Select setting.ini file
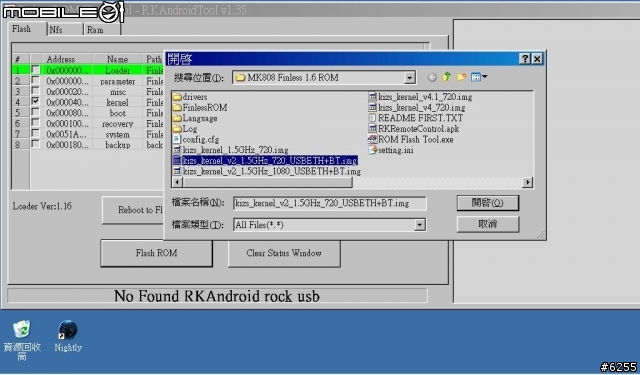This screenshot has width=640, height=375. pyautogui.click(x=391, y=150)
